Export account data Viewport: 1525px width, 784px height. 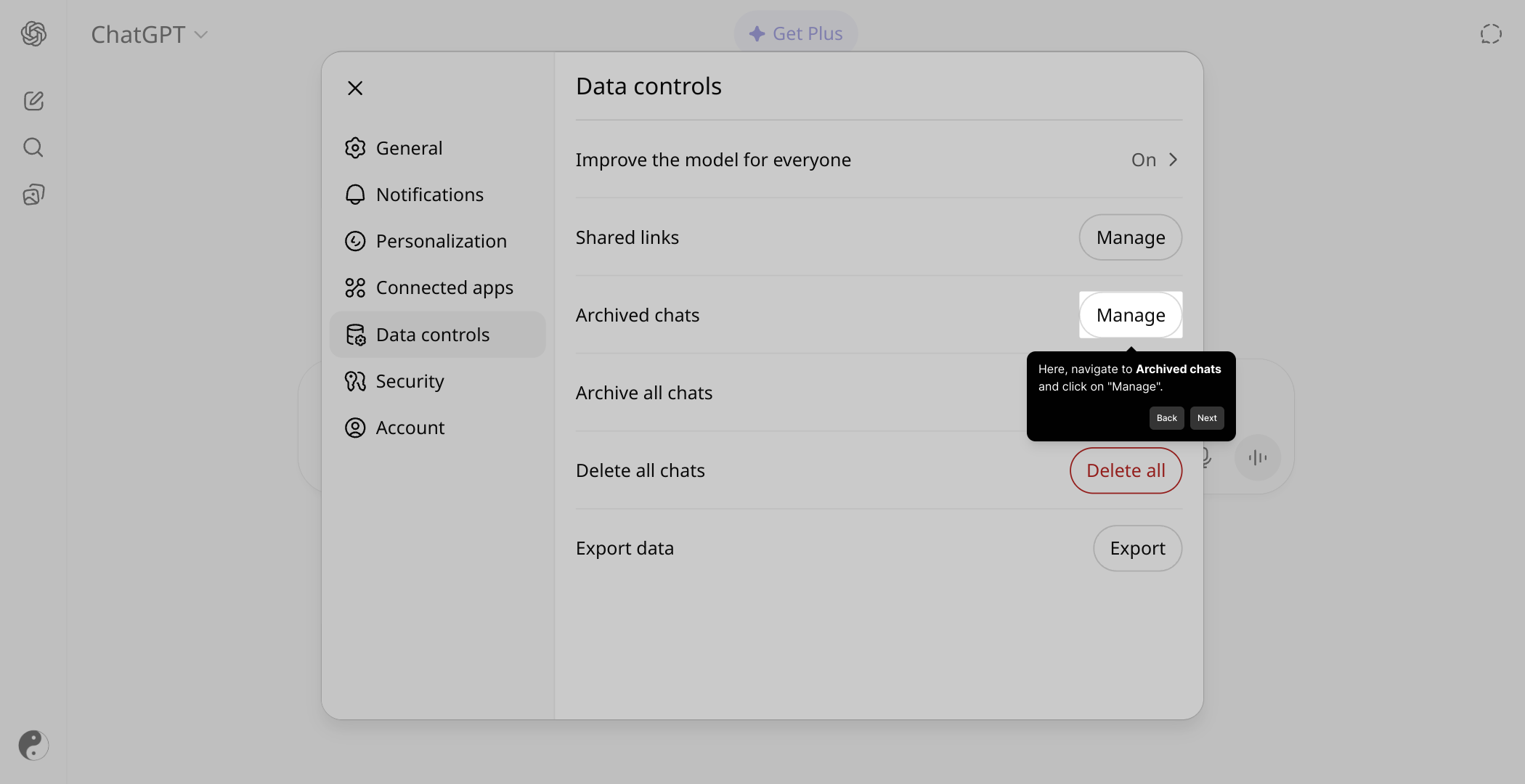(1137, 548)
